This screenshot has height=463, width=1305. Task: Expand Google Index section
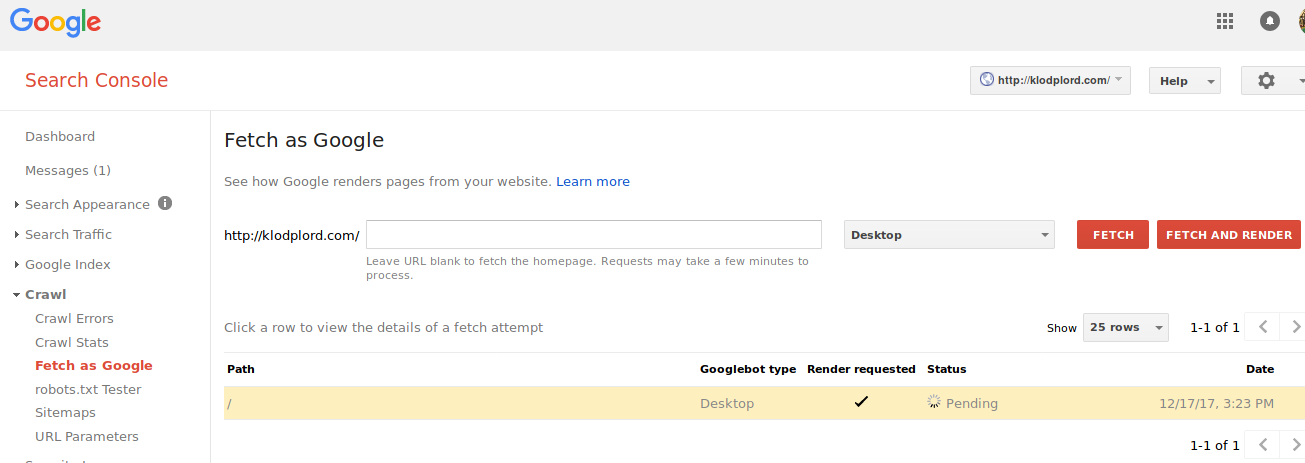coord(18,265)
